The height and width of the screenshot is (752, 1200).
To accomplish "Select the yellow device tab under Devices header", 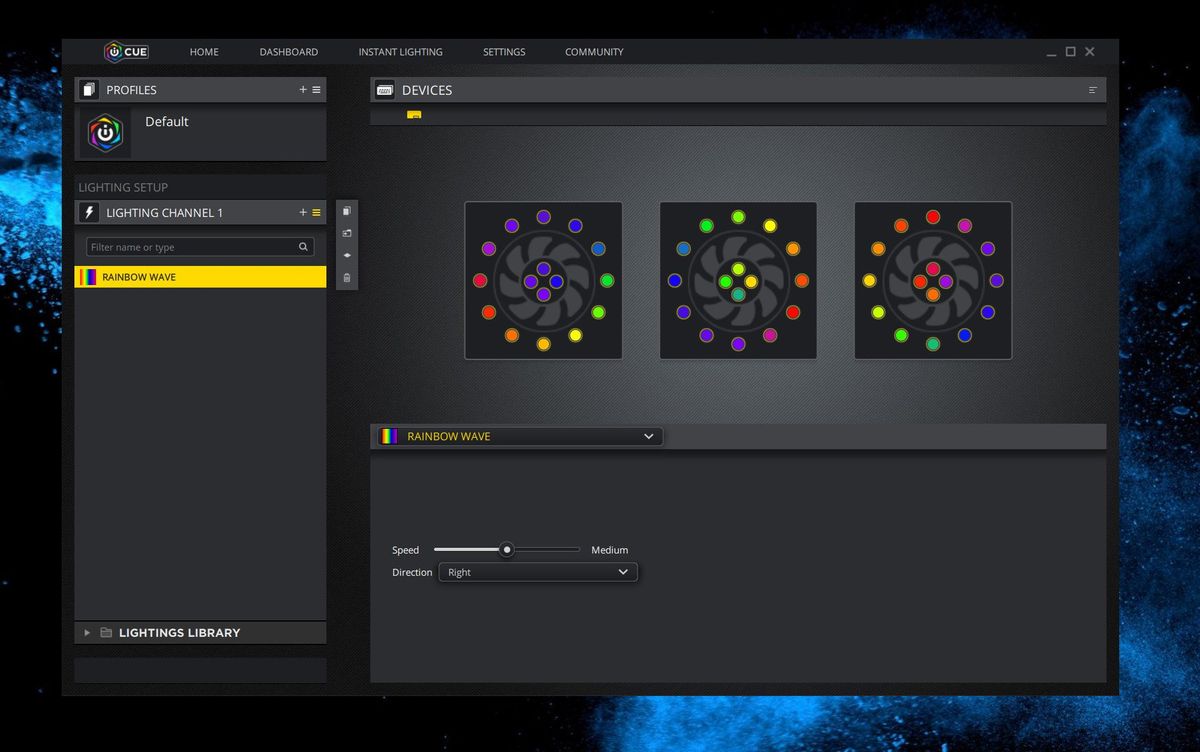I will pos(414,115).
